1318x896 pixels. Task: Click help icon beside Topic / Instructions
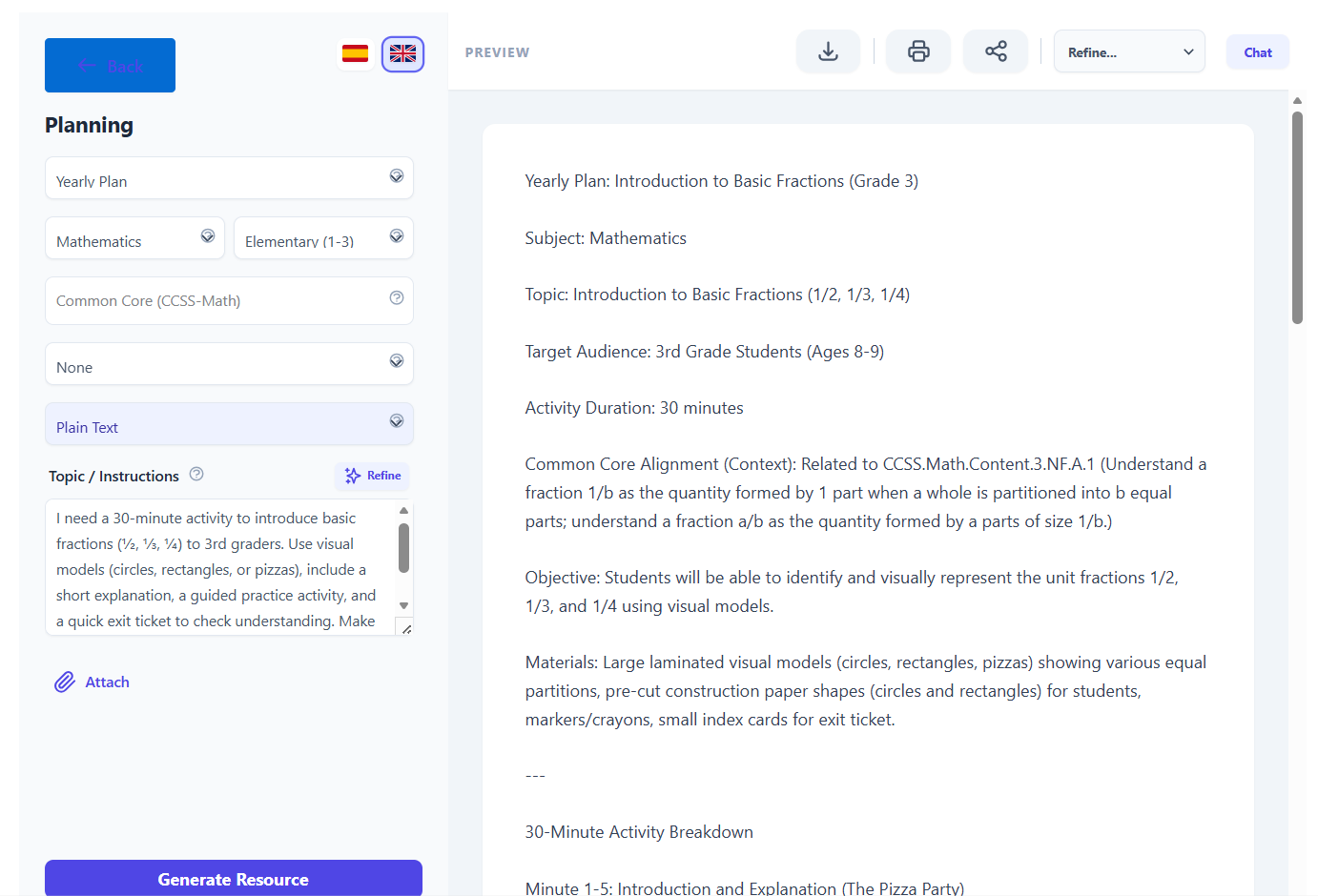coord(196,474)
